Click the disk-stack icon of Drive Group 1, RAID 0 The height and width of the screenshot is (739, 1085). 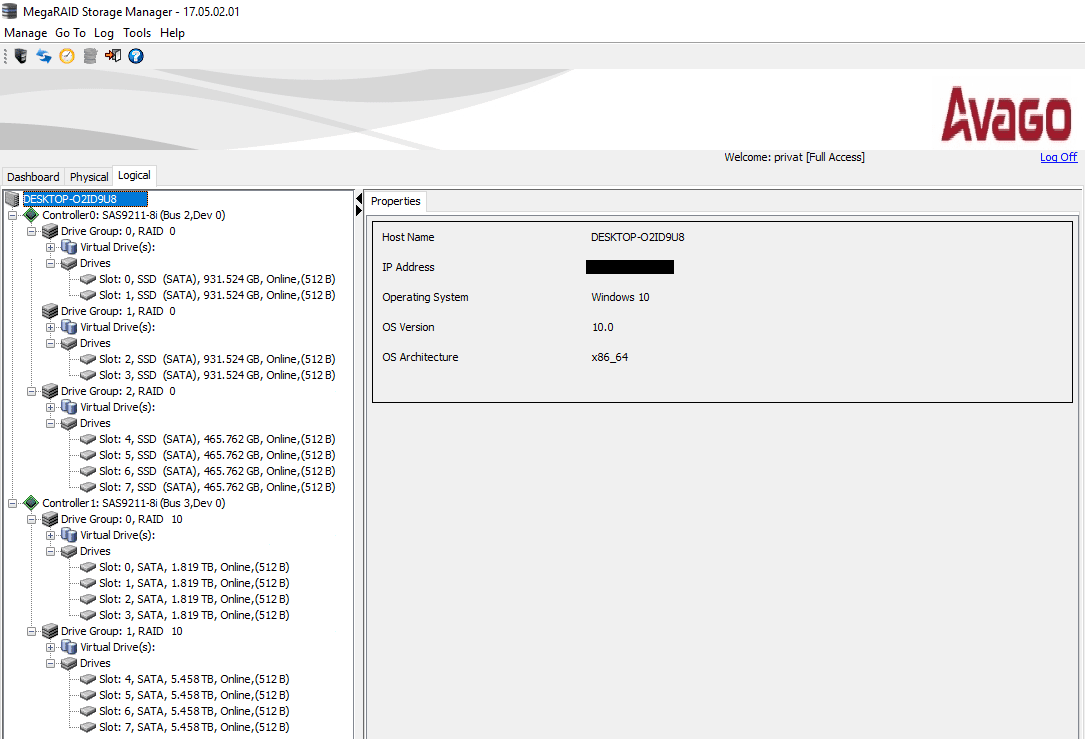click(x=50, y=311)
